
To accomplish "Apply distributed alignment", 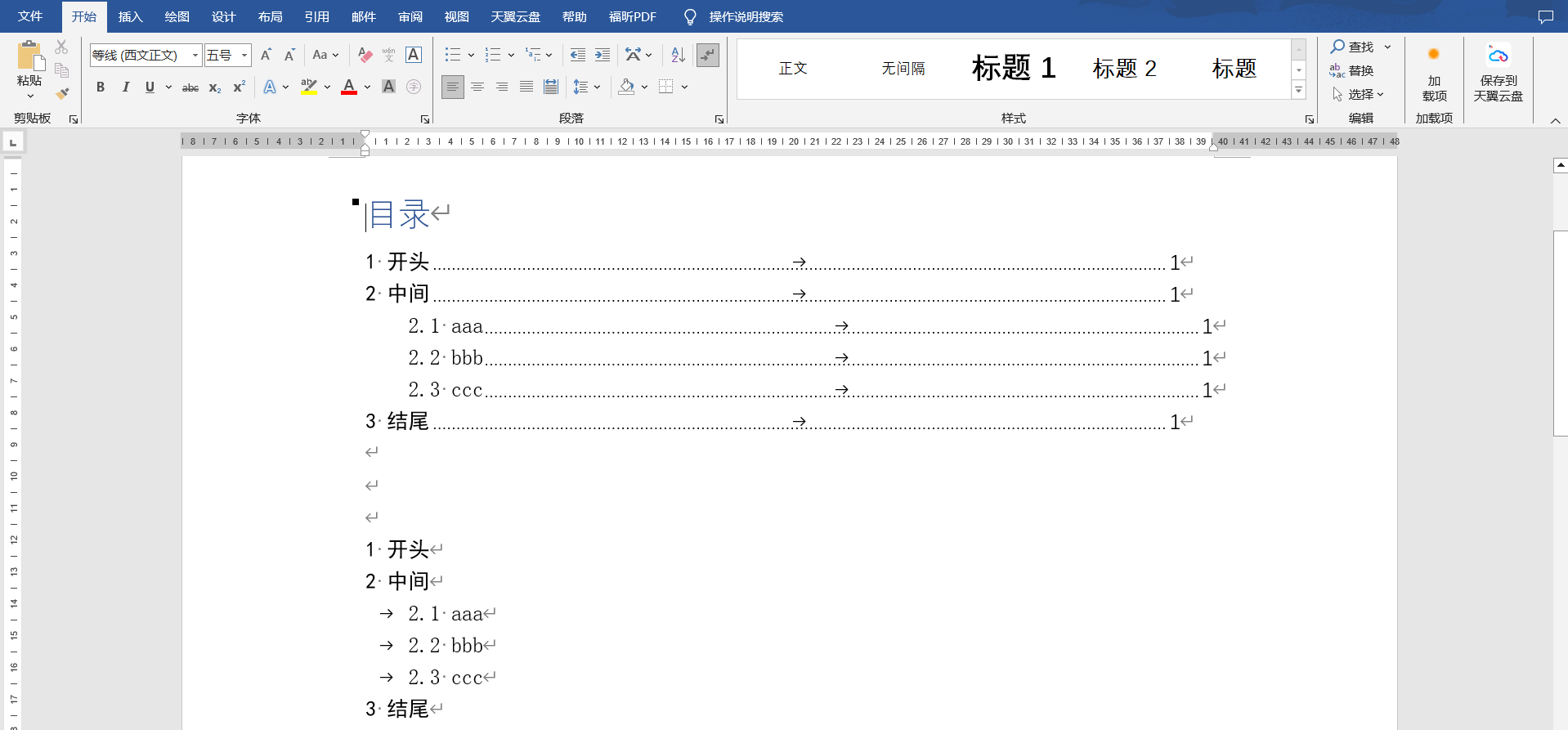I will (x=551, y=87).
